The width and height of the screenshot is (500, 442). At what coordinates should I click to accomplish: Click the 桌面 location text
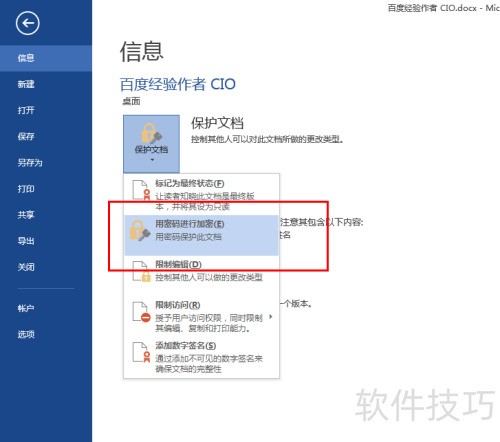(131, 101)
